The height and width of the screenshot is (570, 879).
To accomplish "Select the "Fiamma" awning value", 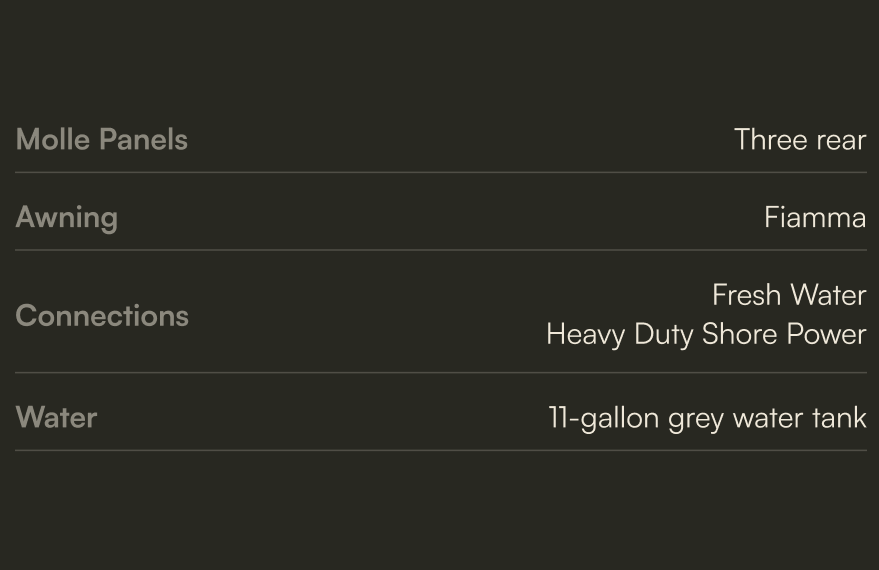I will pos(814,217).
